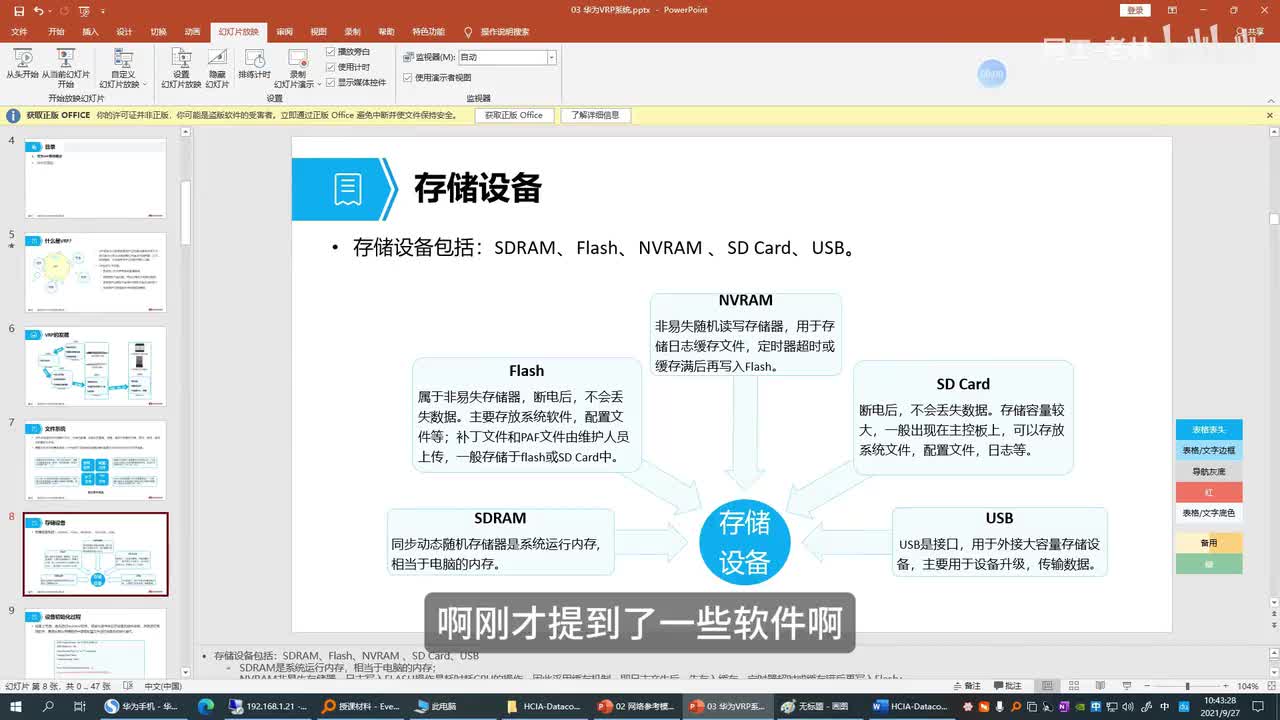The height and width of the screenshot is (720, 1280).
Task: Close the yellow Office license notification bar
Action: pos(1270,115)
